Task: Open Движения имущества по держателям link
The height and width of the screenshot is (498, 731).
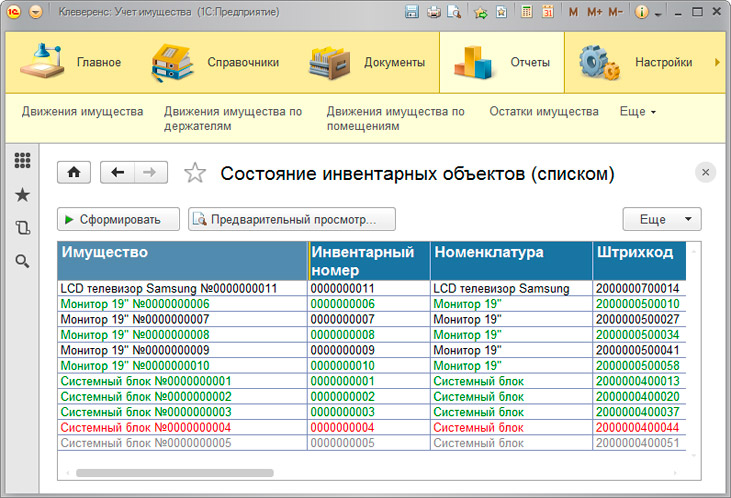Action: (x=233, y=118)
